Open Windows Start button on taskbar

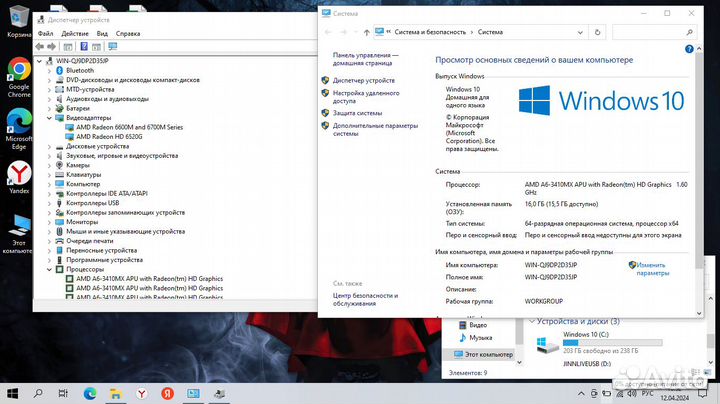pos(12,393)
